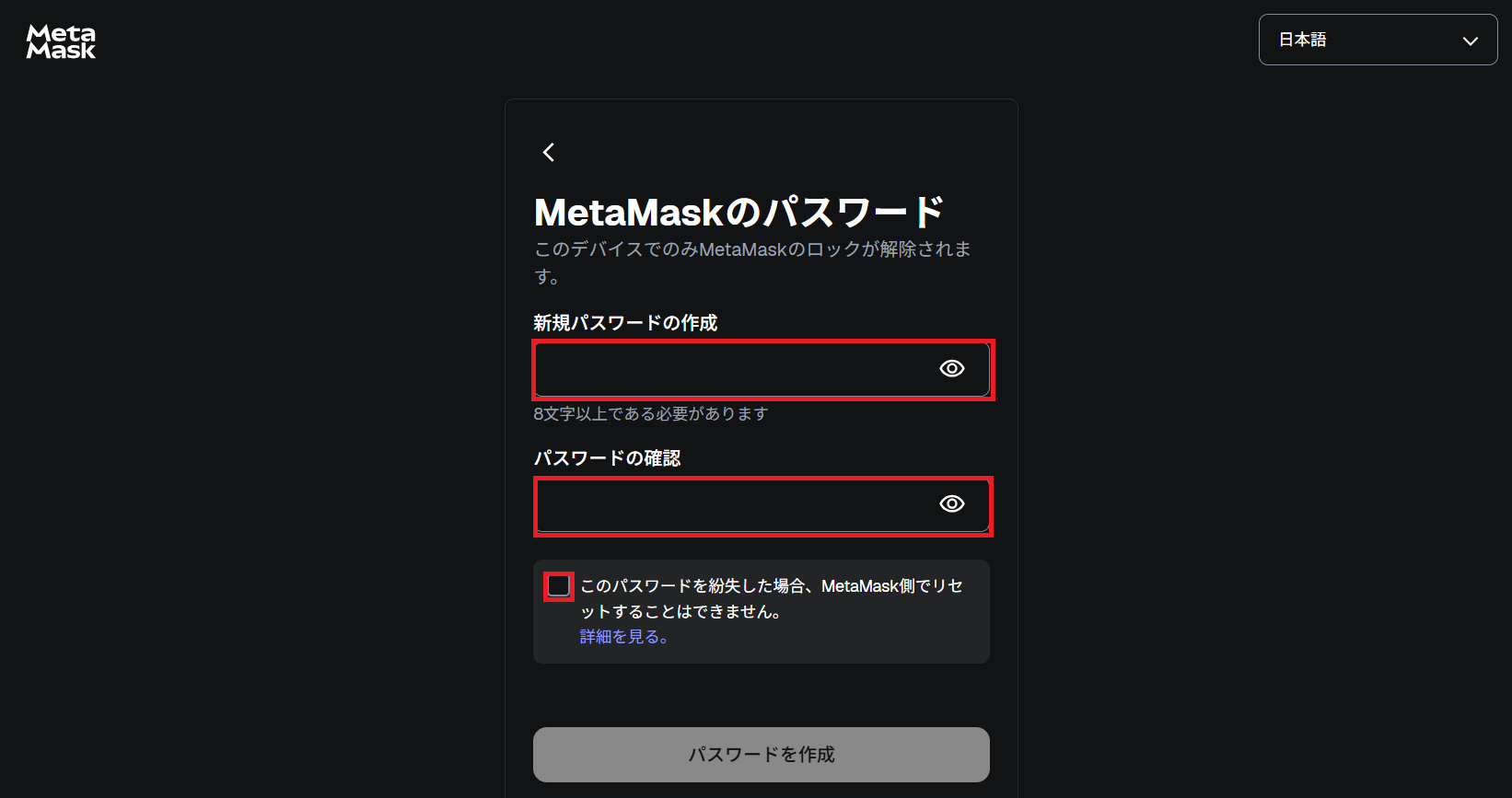The image size is (1512, 798).
Task: Select the 日本語 text in language selector
Action: pos(1302,40)
